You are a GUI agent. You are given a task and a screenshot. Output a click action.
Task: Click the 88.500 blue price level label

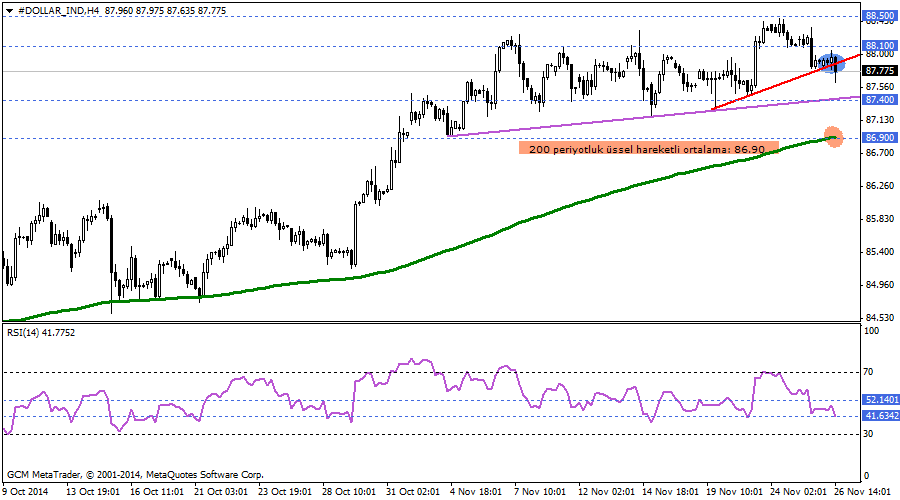pos(879,16)
